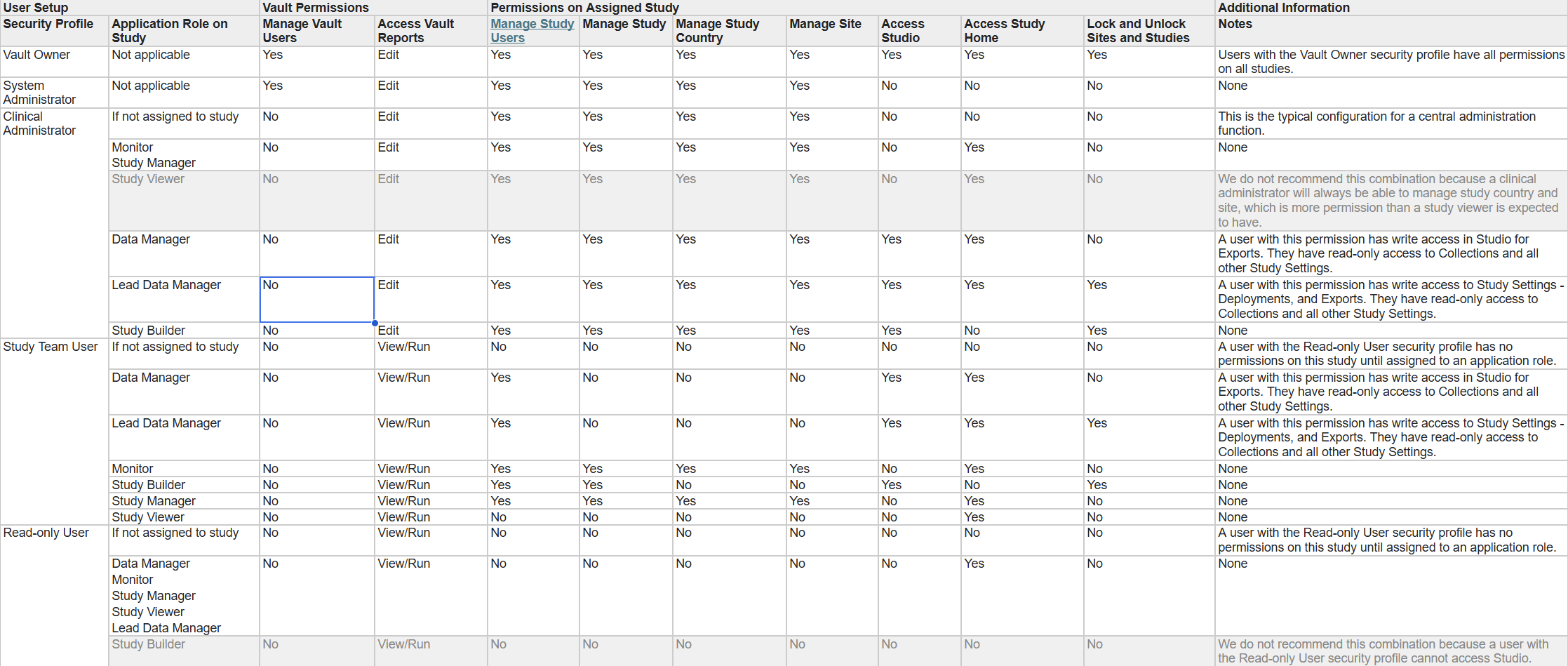
Task: Select the Clinical Administrator profile cell
Action: click(x=39, y=124)
